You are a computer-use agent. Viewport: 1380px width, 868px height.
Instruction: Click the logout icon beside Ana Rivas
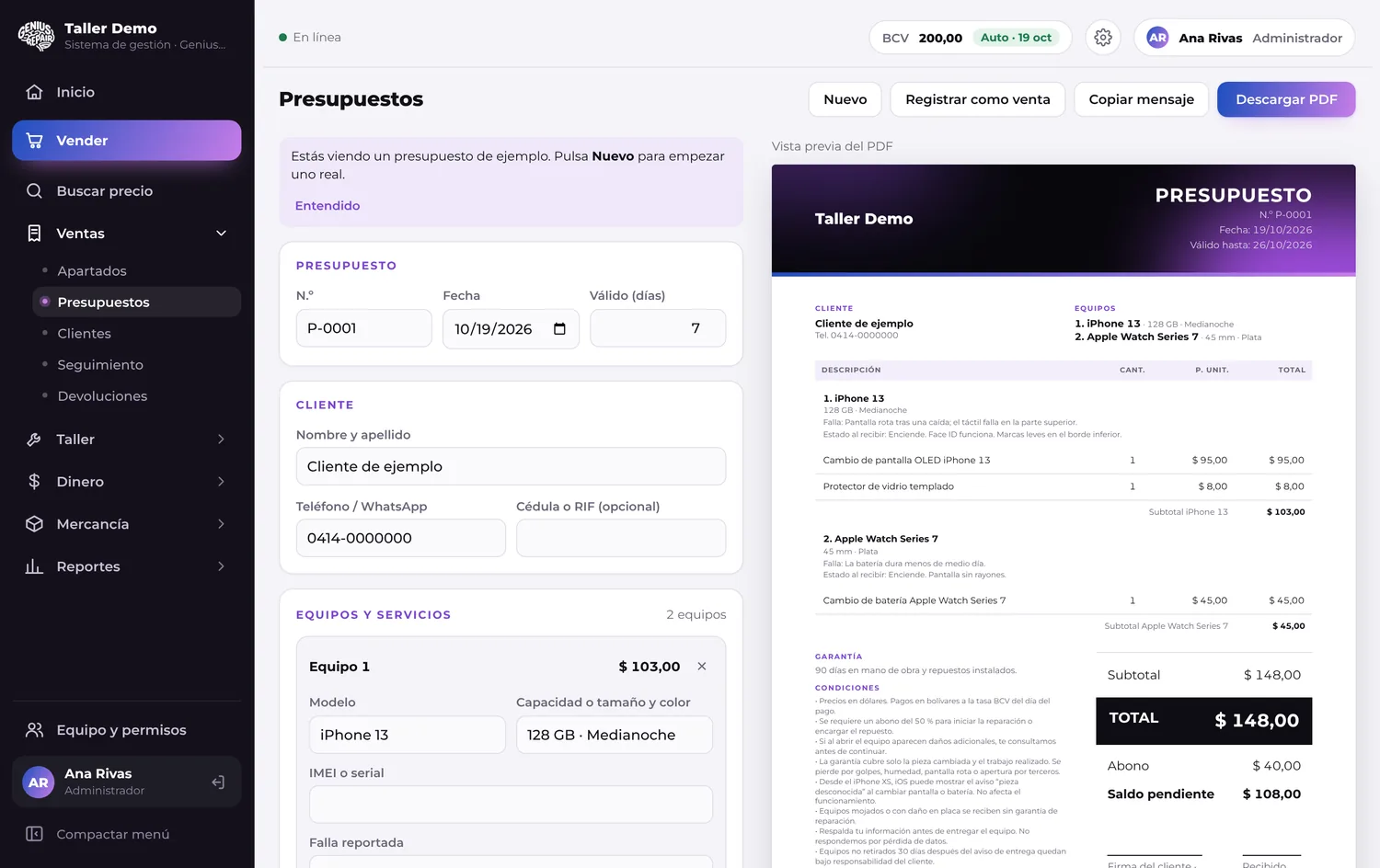click(x=218, y=782)
